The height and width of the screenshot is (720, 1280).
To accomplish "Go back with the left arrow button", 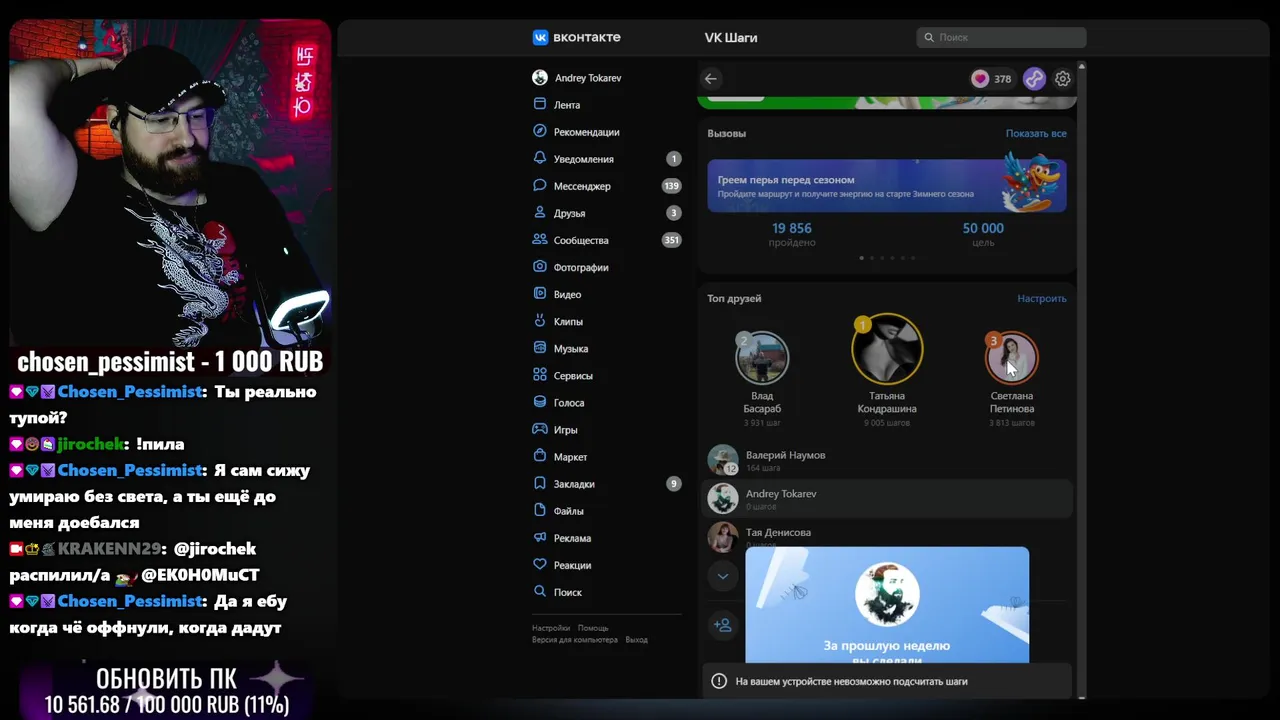I will [710, 78].
